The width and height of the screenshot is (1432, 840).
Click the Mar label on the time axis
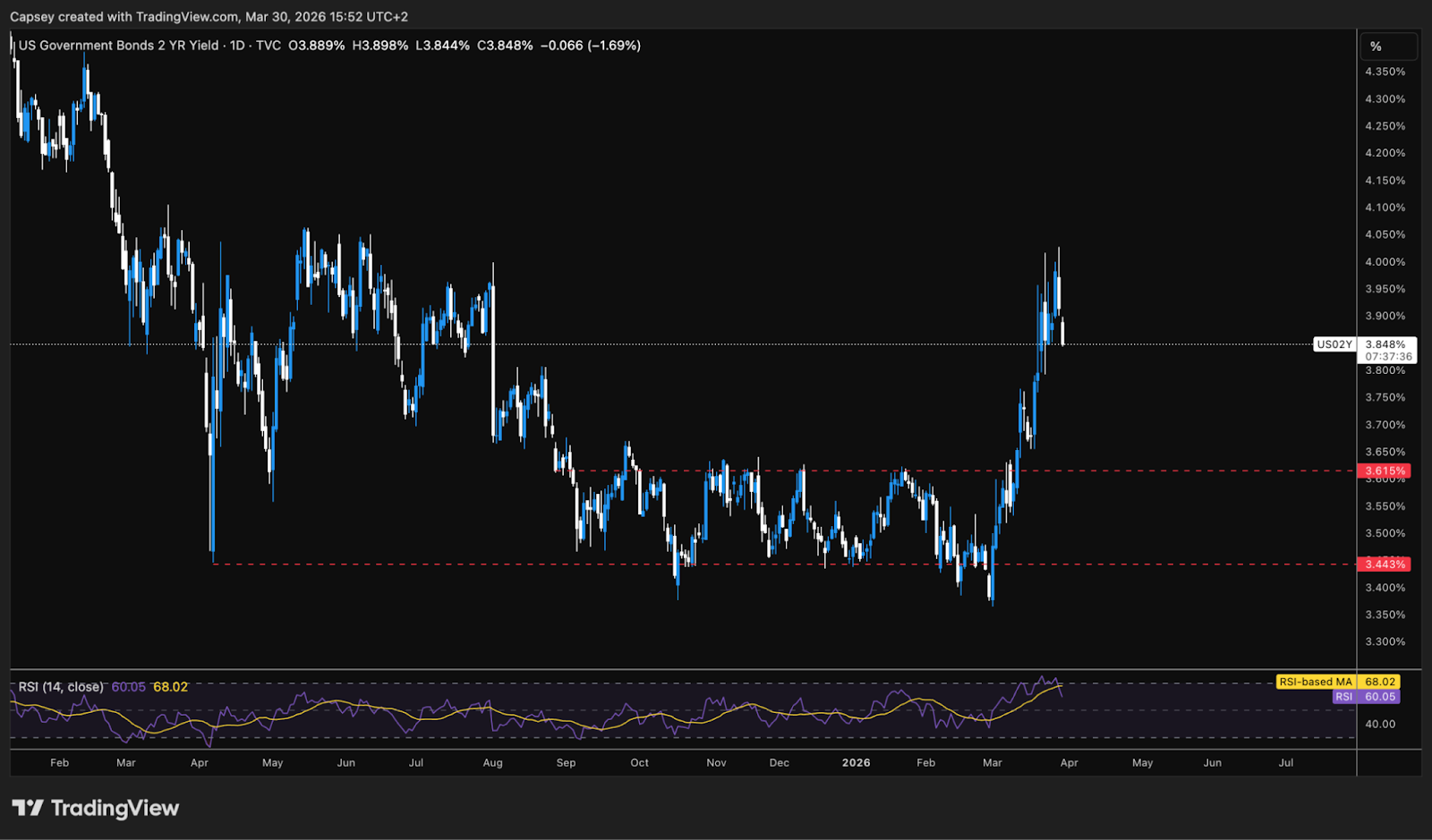point(125,763)
